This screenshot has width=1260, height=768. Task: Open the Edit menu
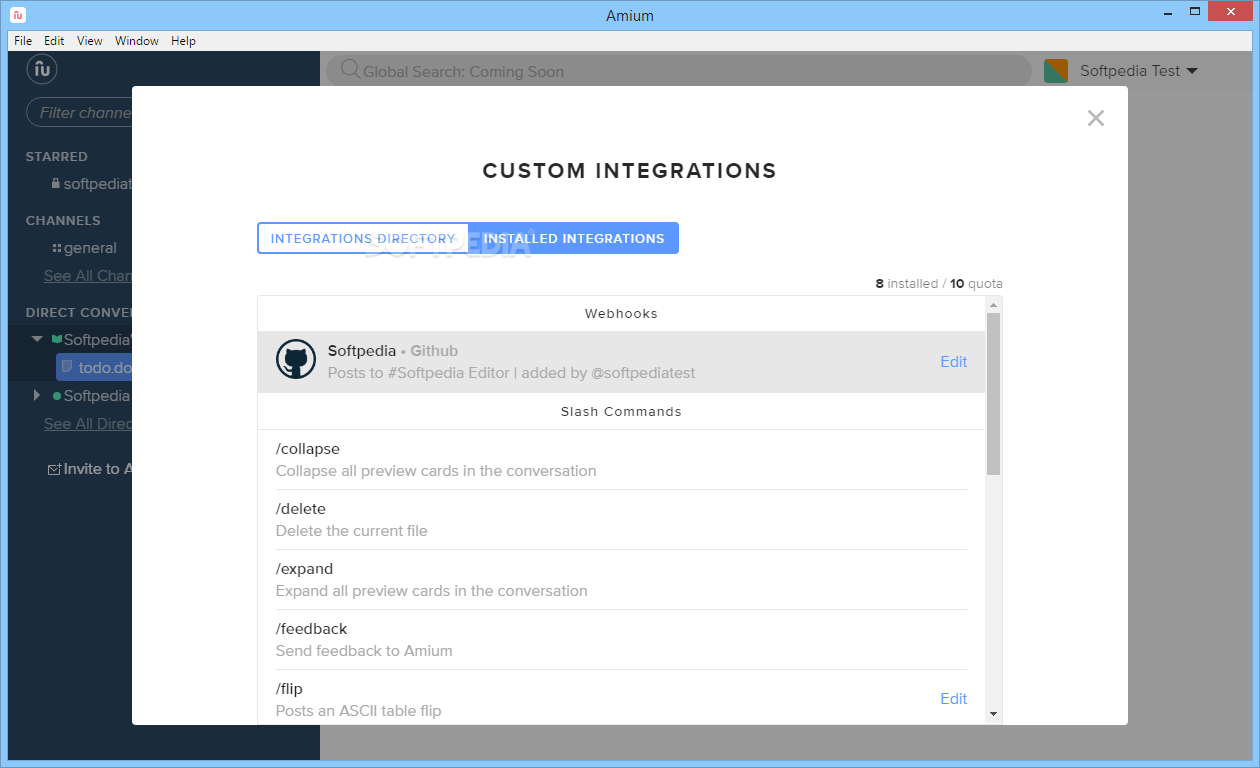coord(54,41)
